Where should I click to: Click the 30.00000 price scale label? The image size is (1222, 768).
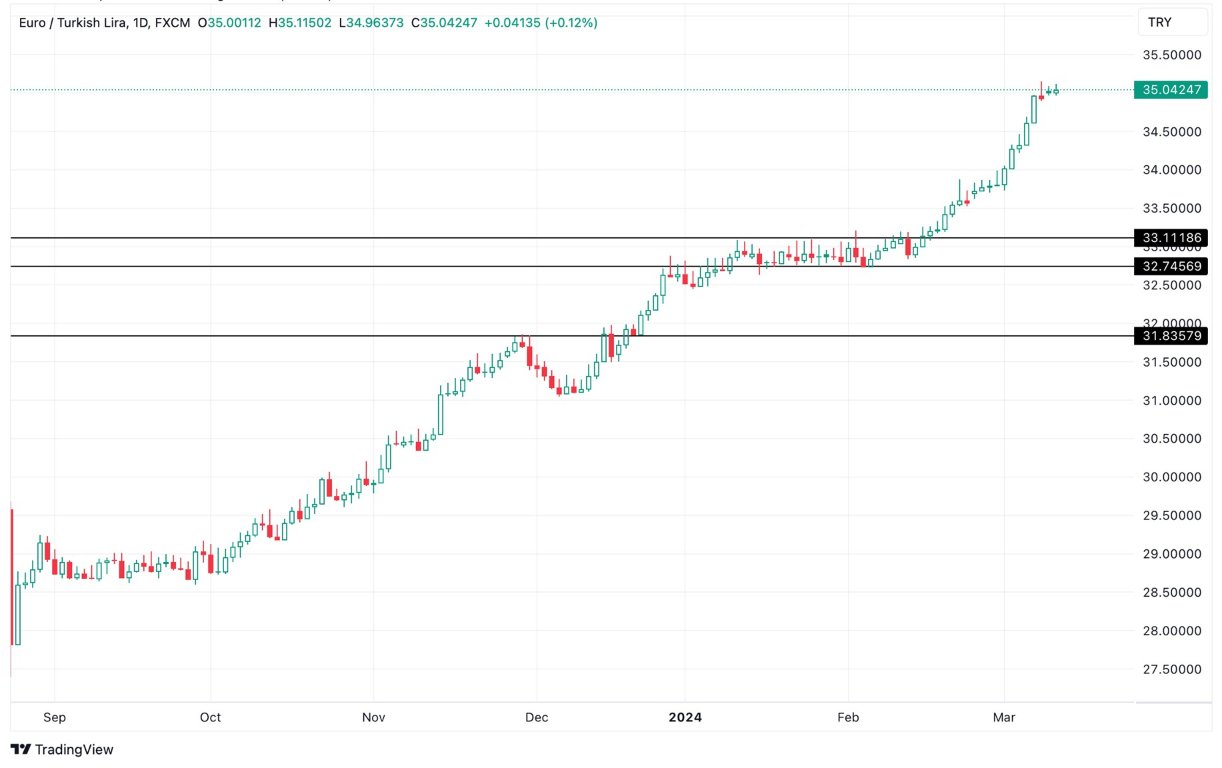point(1171,477)
